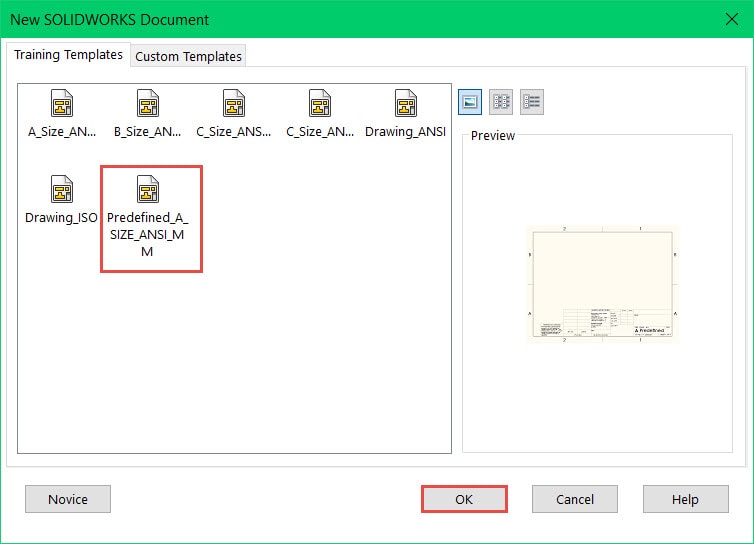Select the Predefined_A_SIZE_ANSI_MM template icon
The width and height of the screenshot is (754, 544).
(x=148, y=190)
